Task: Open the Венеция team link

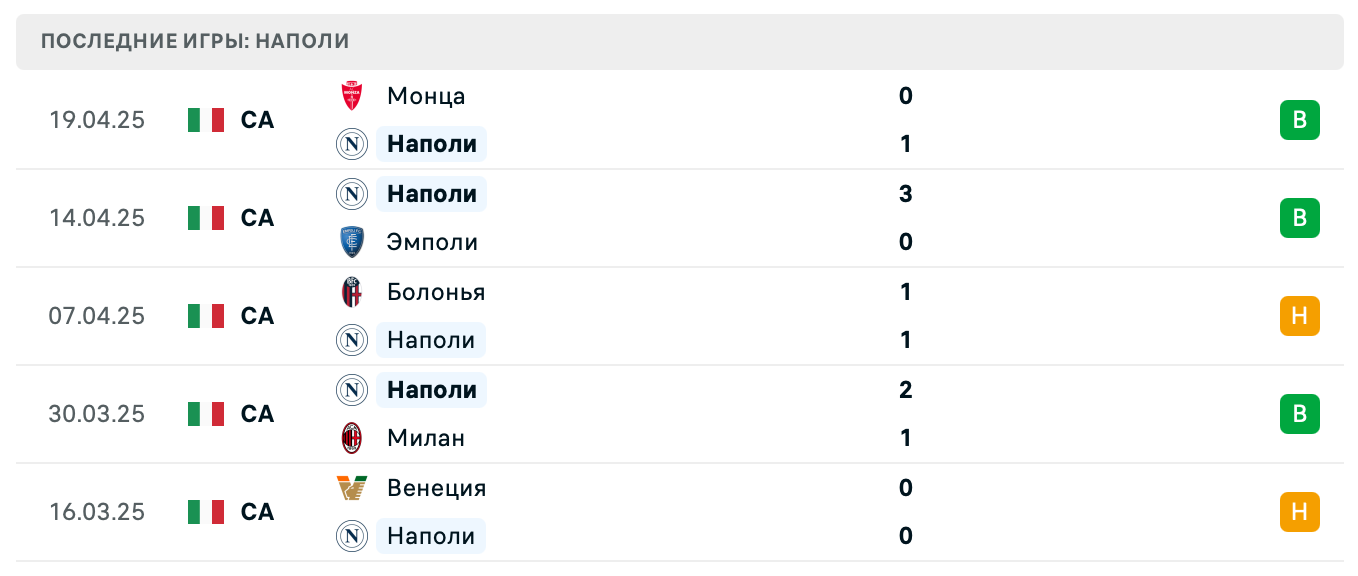Action: tap(436, 488)
